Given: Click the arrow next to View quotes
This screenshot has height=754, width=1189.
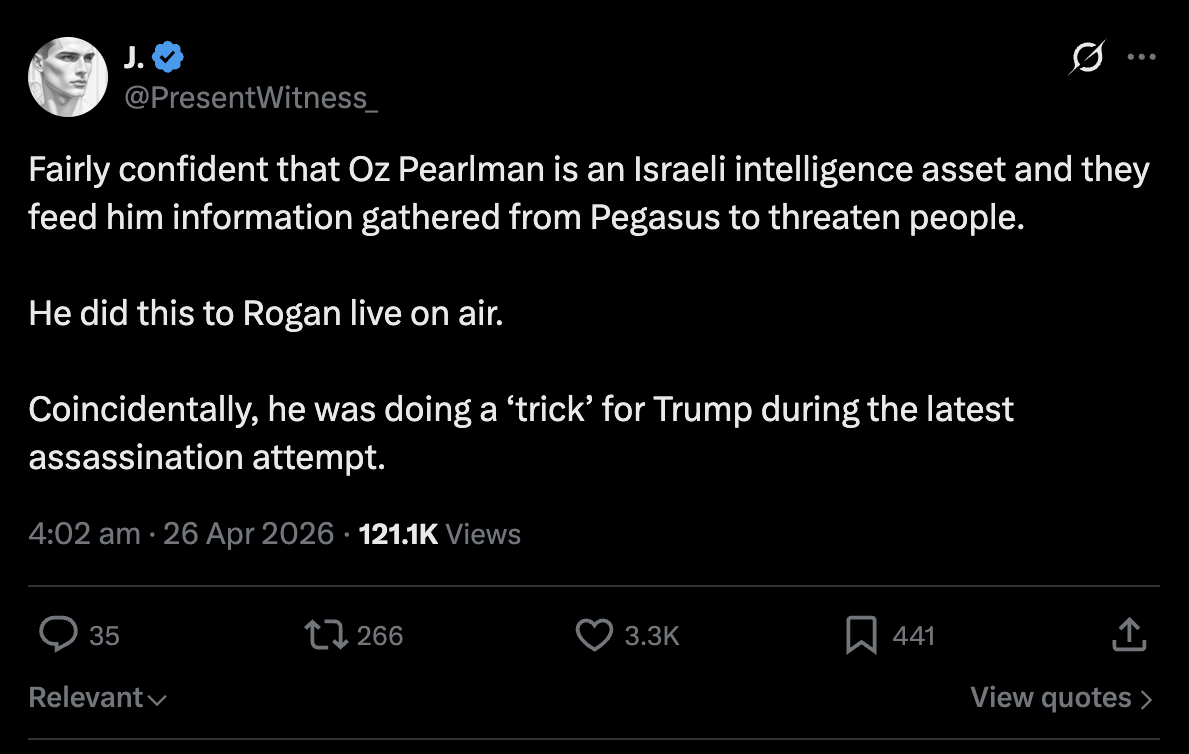Looking at the screenshot, I should pos(1146,699).
